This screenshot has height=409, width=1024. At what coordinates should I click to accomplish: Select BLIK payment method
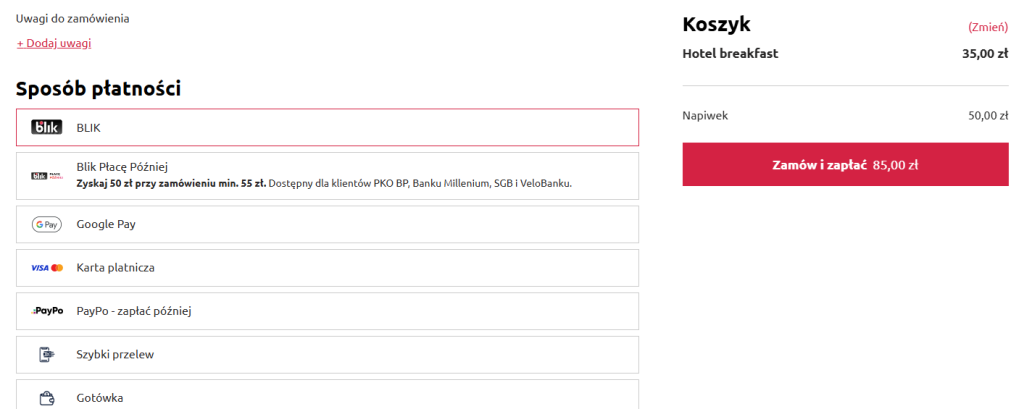point(327,127)
